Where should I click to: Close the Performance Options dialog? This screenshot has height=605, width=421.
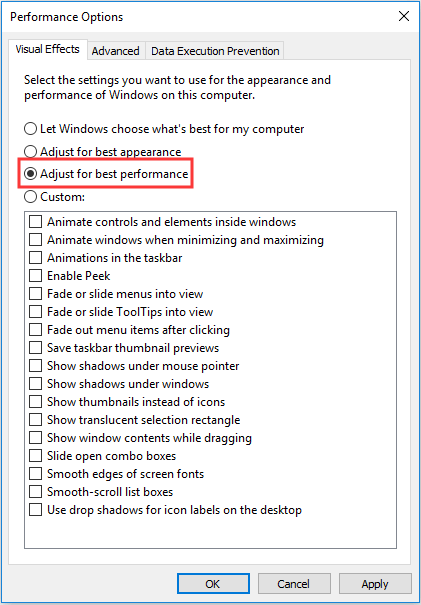[x=404, y=16]
